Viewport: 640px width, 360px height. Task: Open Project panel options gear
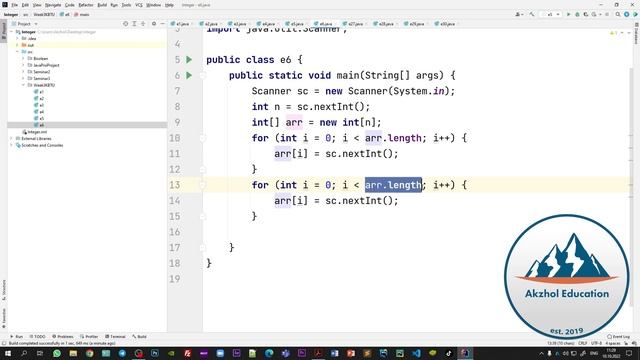click(154, 24)
